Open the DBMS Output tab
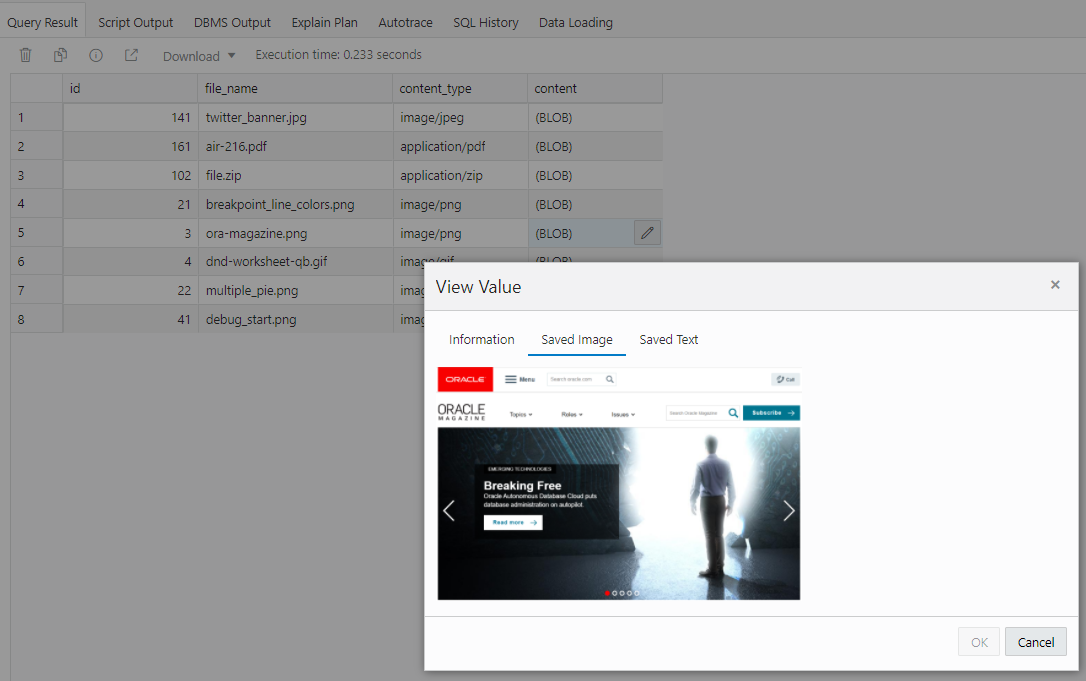Screen dimensions: 1086x681 point(233,22)
